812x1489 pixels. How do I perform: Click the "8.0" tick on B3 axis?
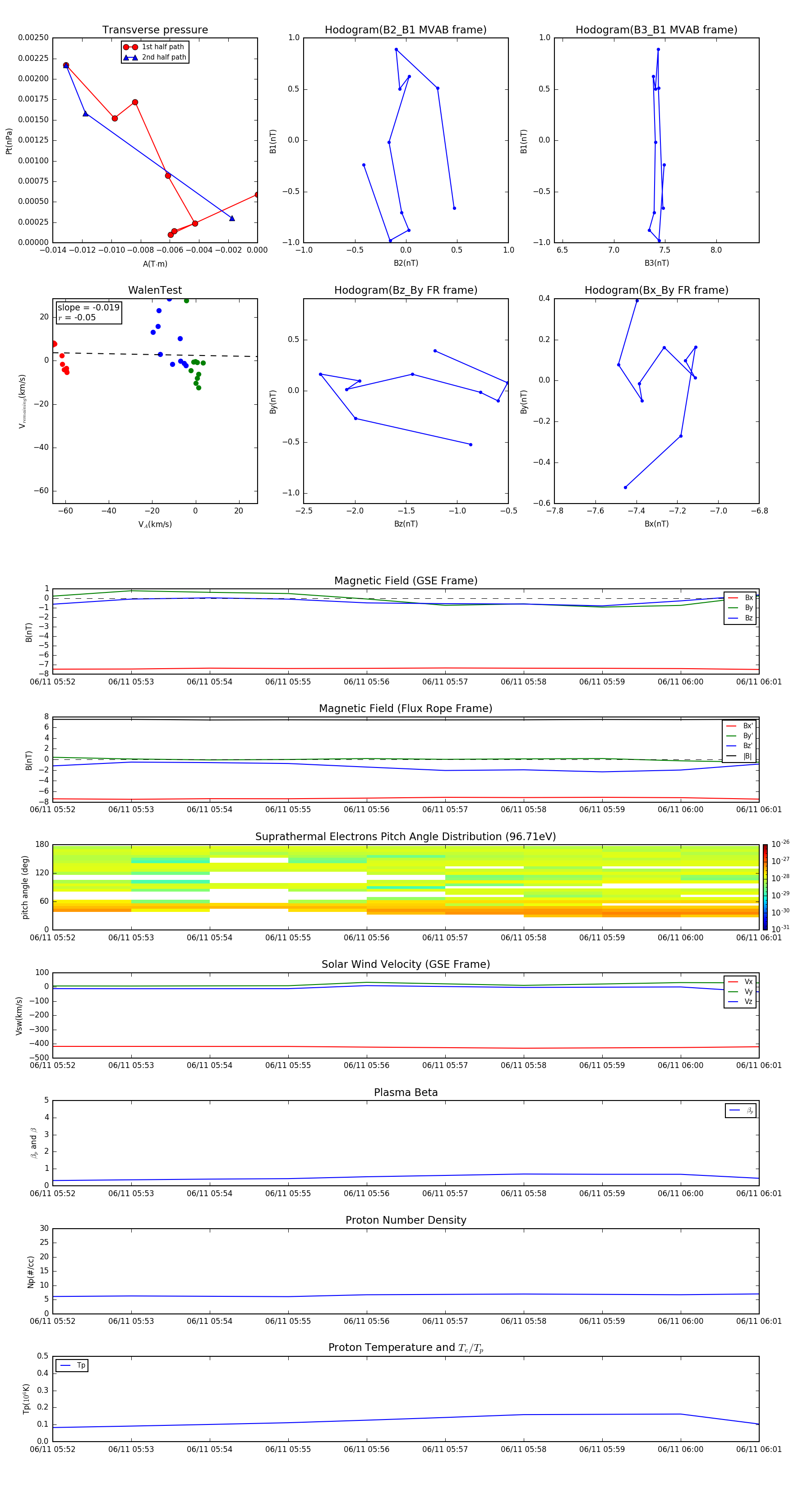716,250
